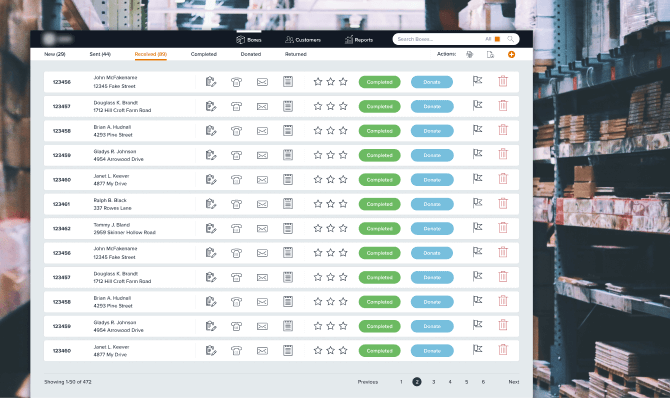Viewport: 670px width, 398px height.
Task: Click the box number 123462
Action: coord(62,229)
